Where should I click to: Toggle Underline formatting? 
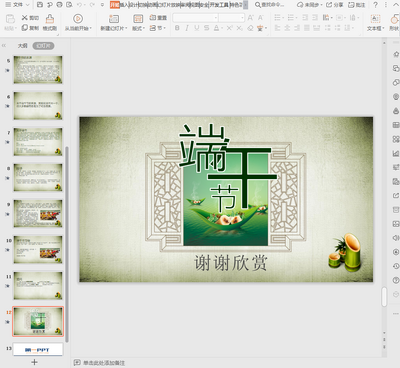pyautogui.click(x=197, y=28)
